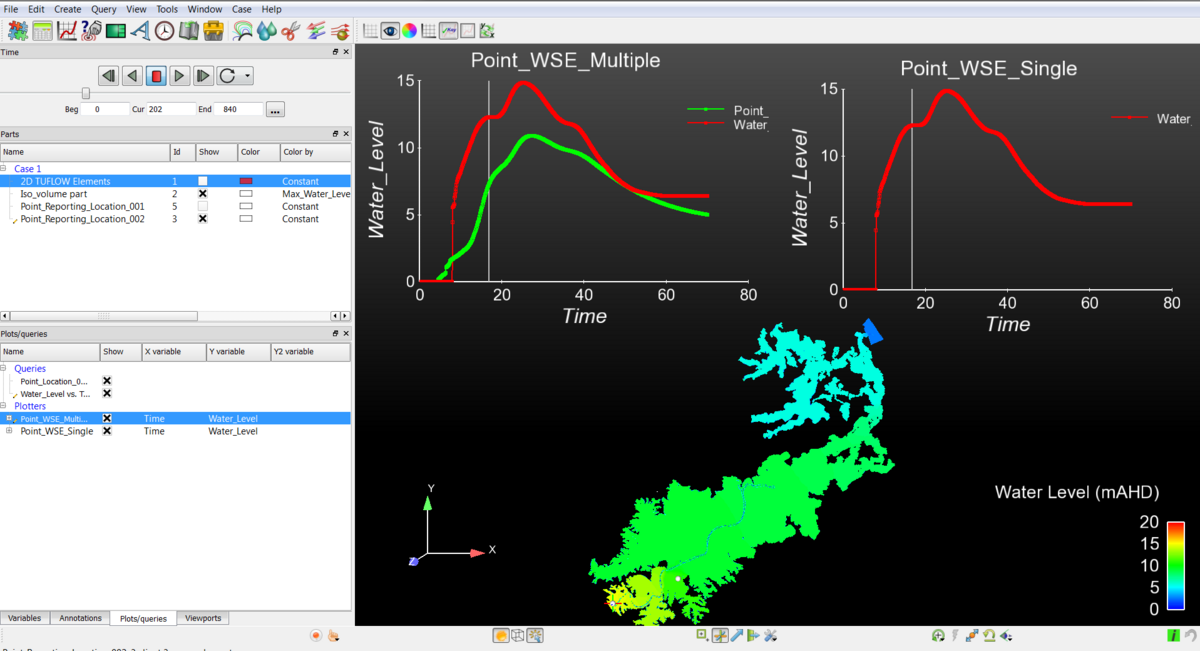Open the Calculator tool from the toolbar
The image size is (1200, 651).
click(42, 31)
